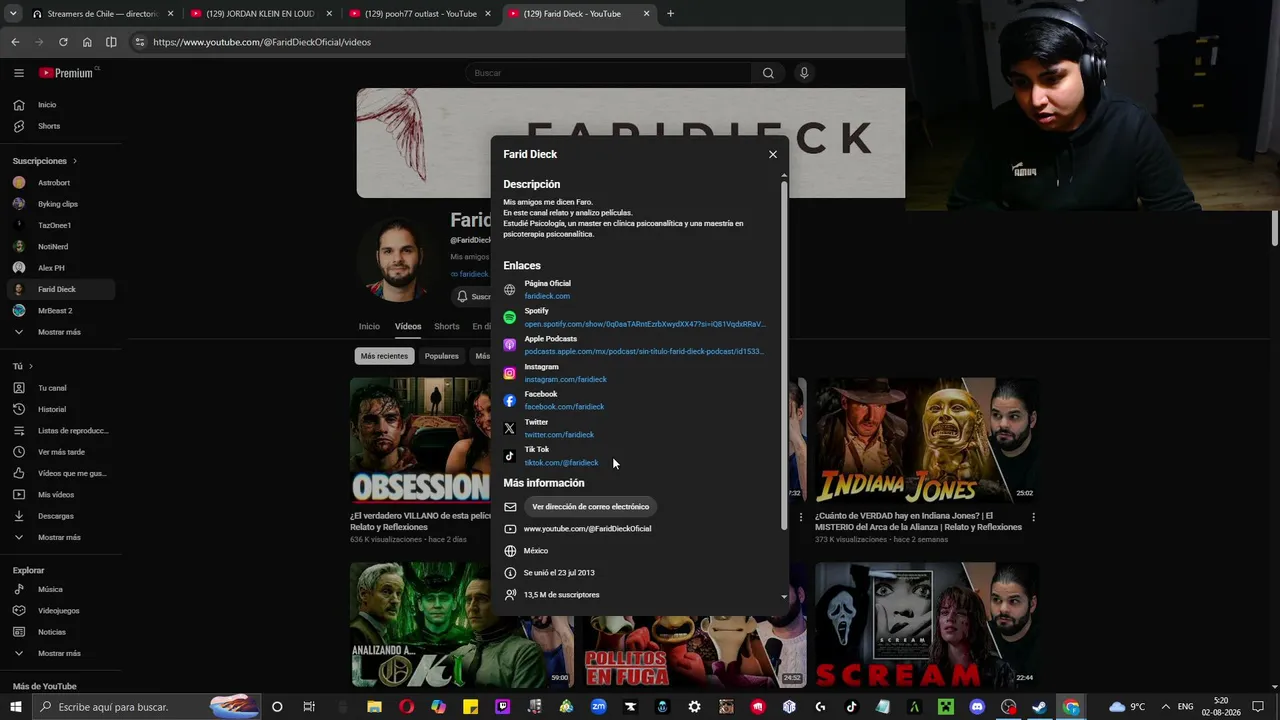The height and width of the screenshot is (720, 1280).
Task: Go to YouTube Premium home logo
Action: pyautogui.click(x=67, y=73)
